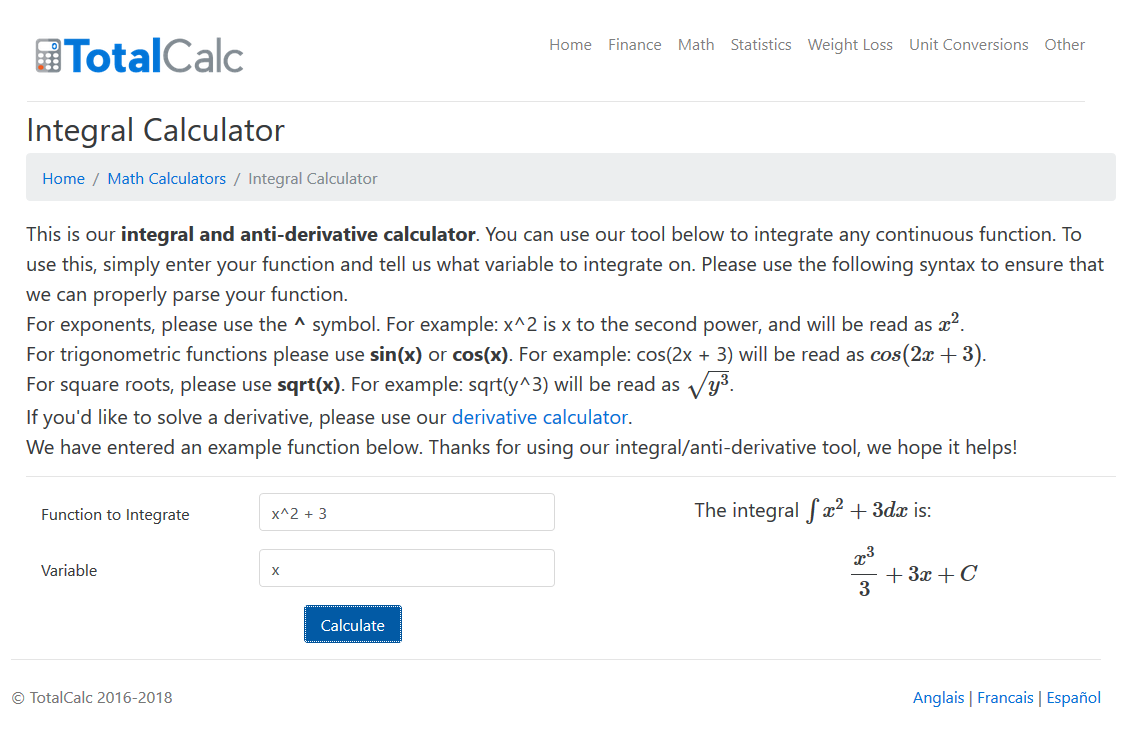Screen dimensions: 1134x735
Task: Click the TotalCalc calculator logo icon
Action: [x=46, y=54]
